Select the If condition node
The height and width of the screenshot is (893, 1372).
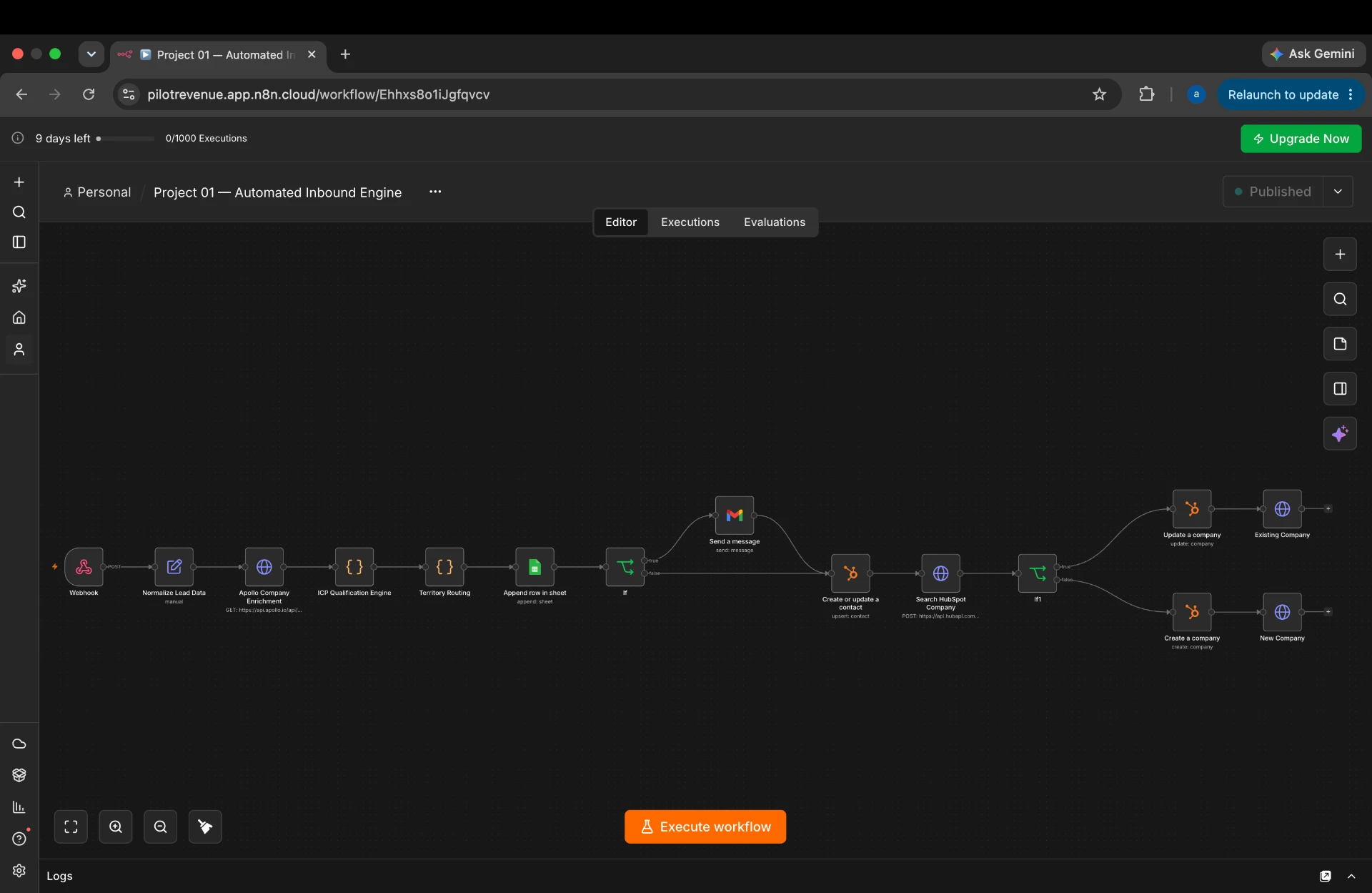625,567
